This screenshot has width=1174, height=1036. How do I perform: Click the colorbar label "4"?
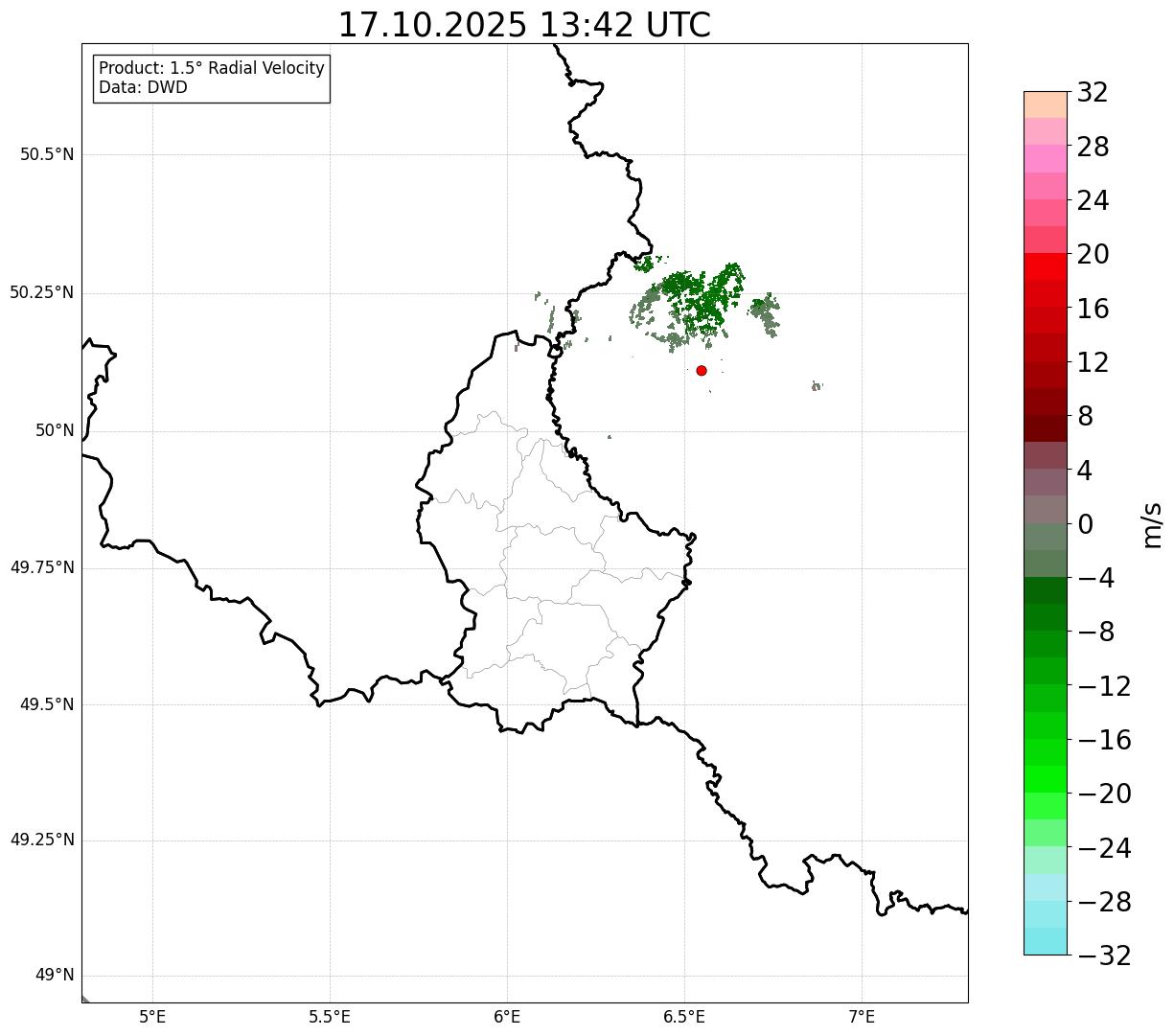[1085, 471]
